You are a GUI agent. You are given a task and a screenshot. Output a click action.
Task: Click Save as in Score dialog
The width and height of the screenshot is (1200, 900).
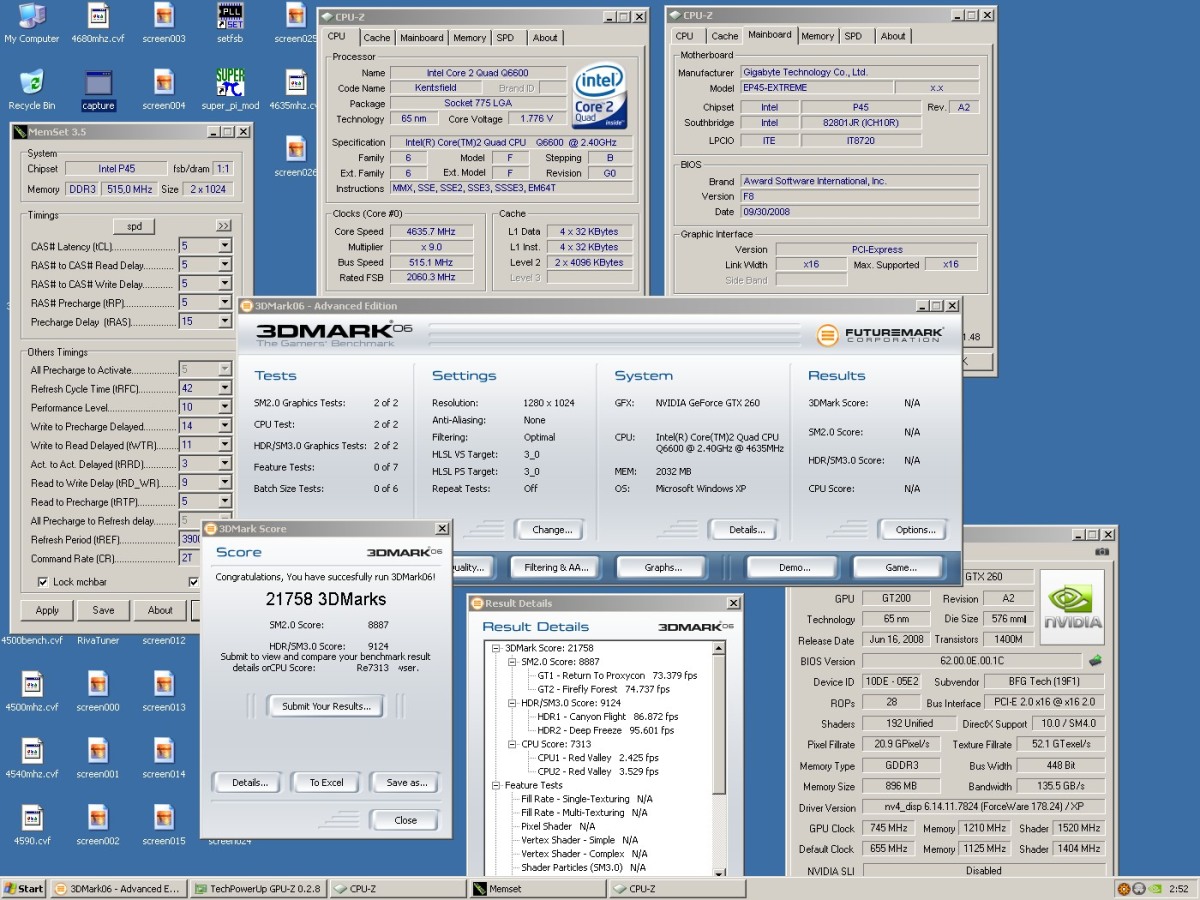coord(406,782)
